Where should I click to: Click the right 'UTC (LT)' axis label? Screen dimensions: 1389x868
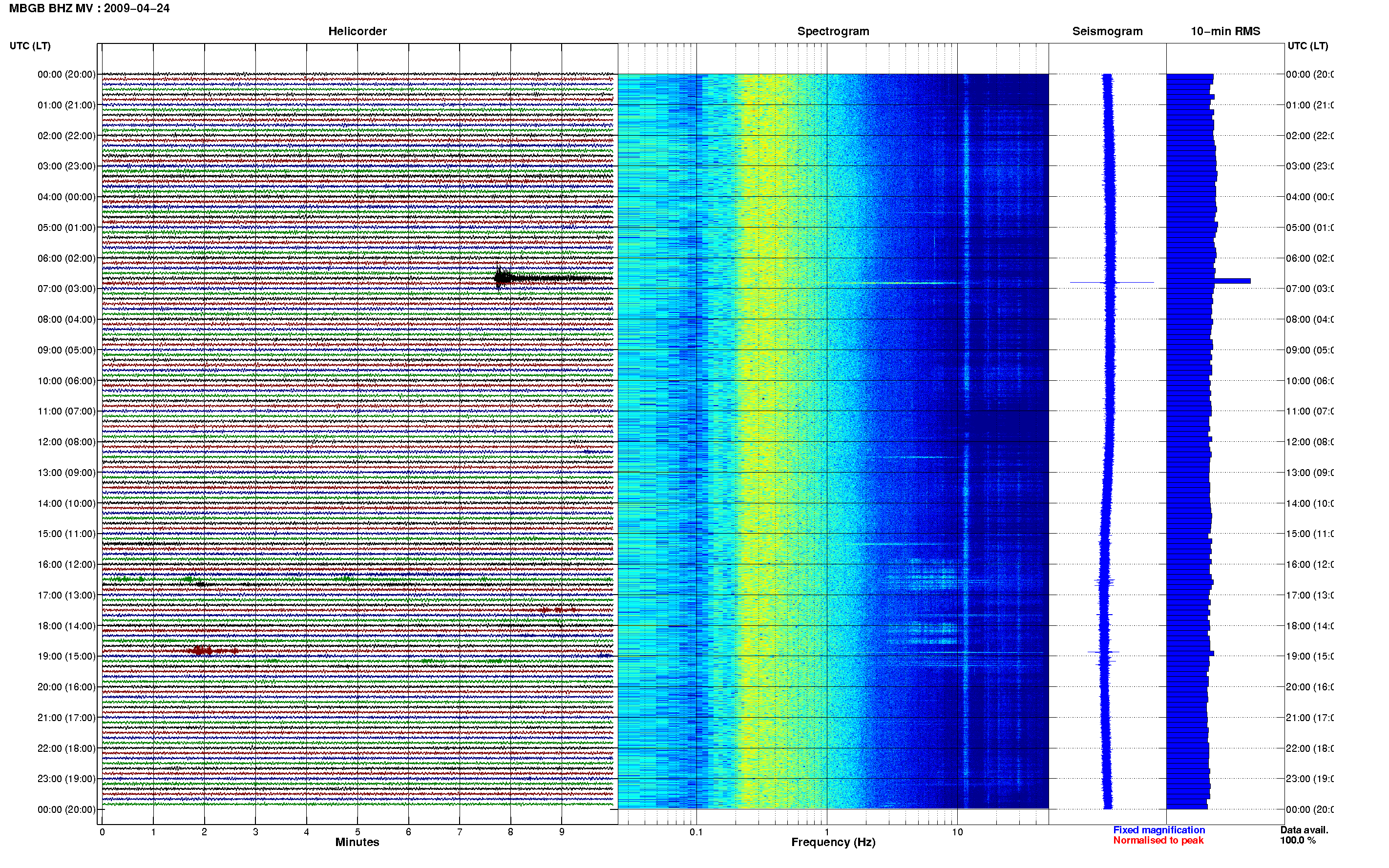coord(1307,46)
